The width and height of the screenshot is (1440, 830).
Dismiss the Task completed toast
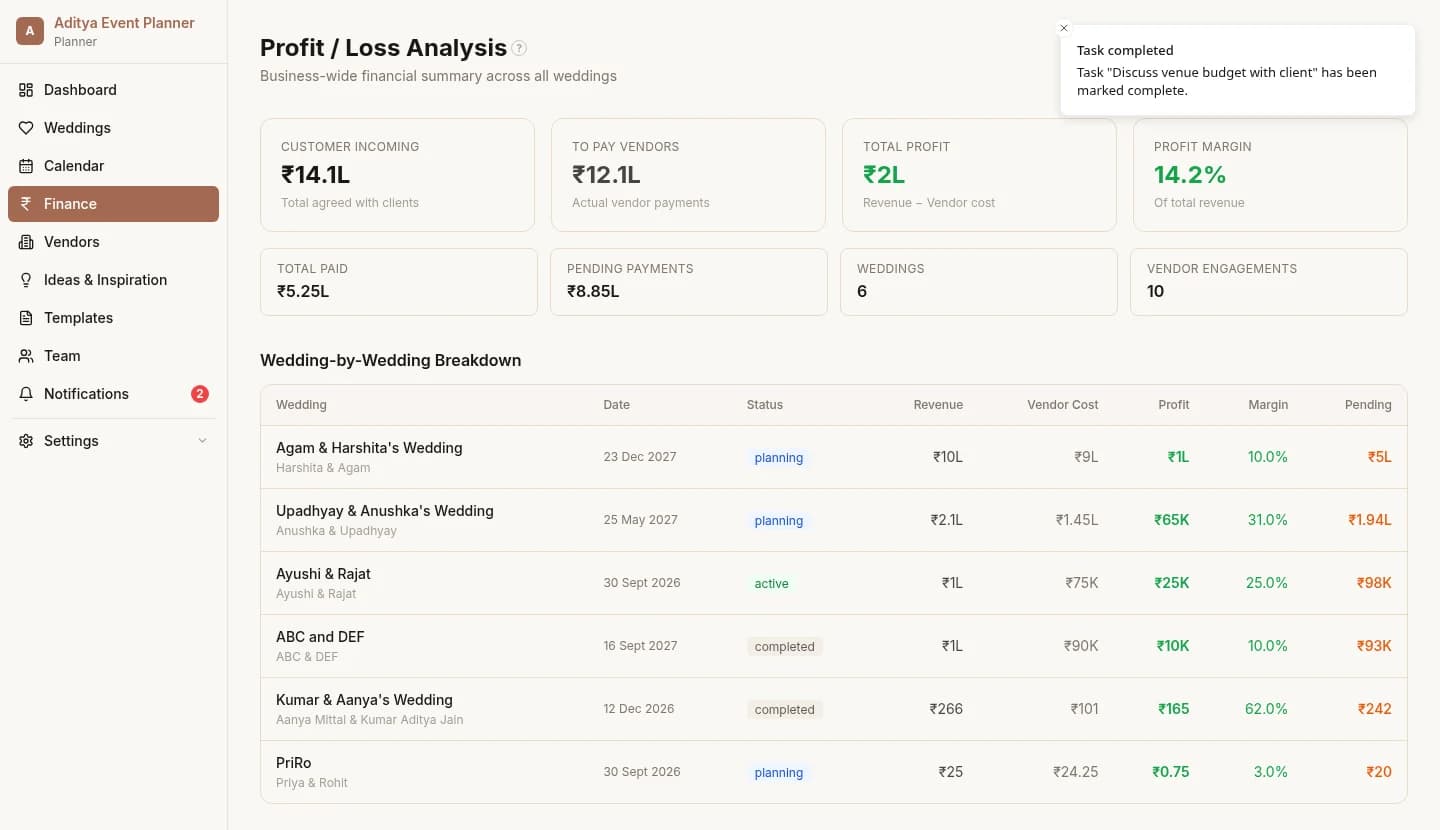click(1064, 28)
